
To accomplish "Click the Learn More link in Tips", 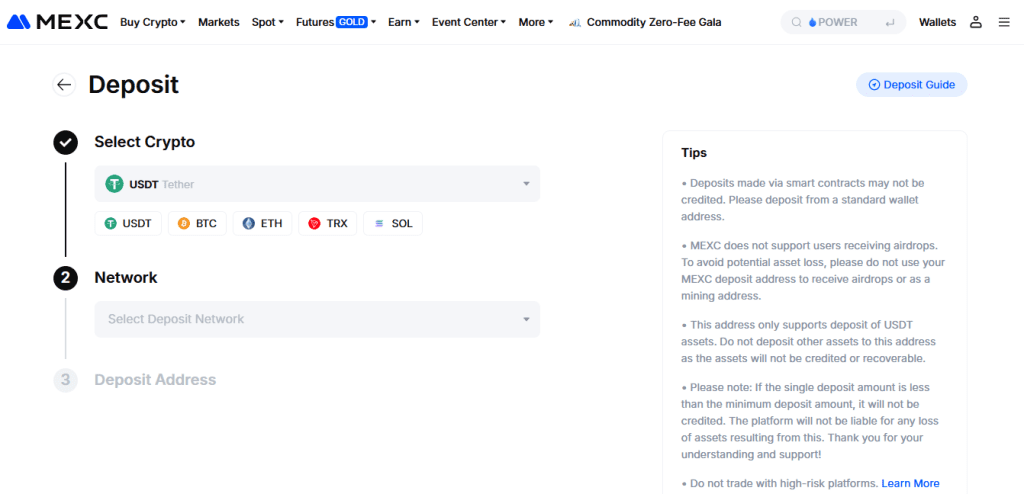I will tap(910, 484).
